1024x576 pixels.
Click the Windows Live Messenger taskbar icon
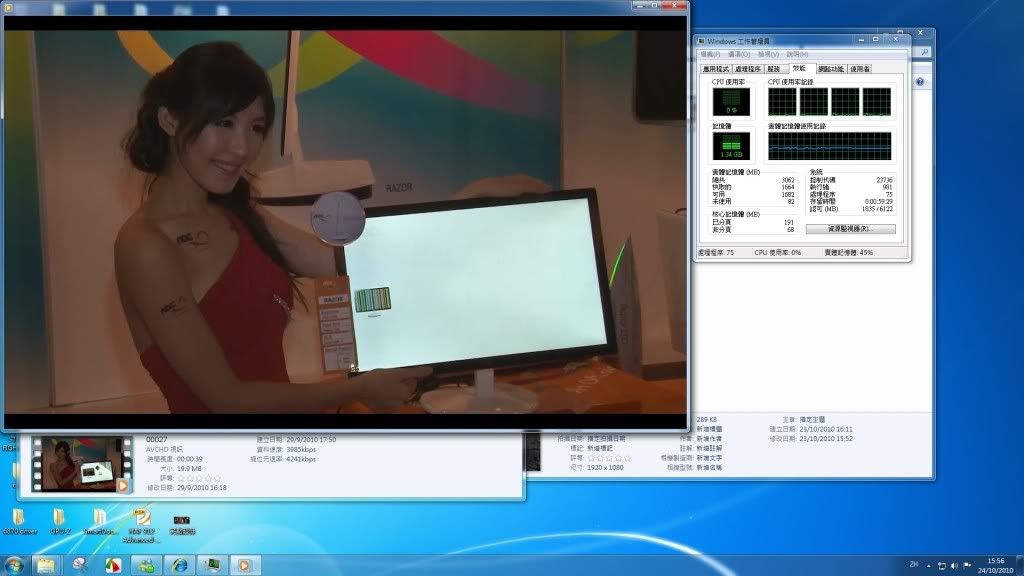[145, 565]
